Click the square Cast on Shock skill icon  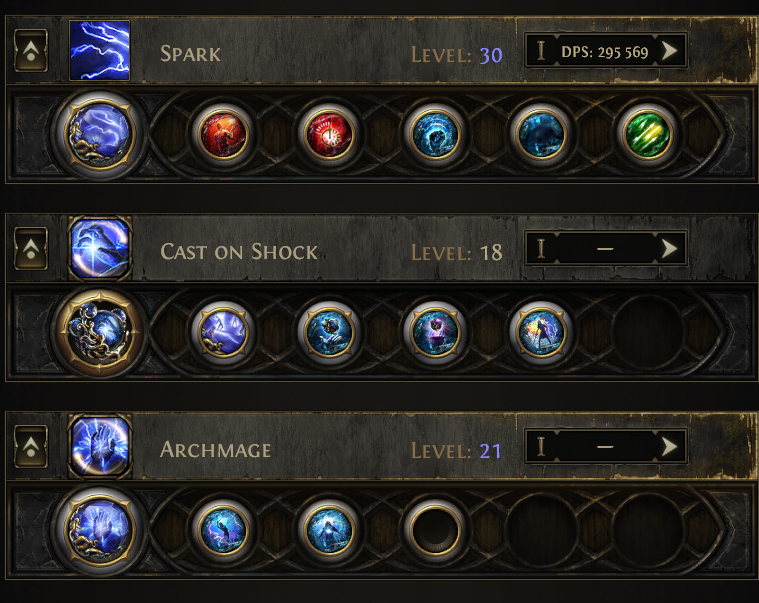point(99,249)
